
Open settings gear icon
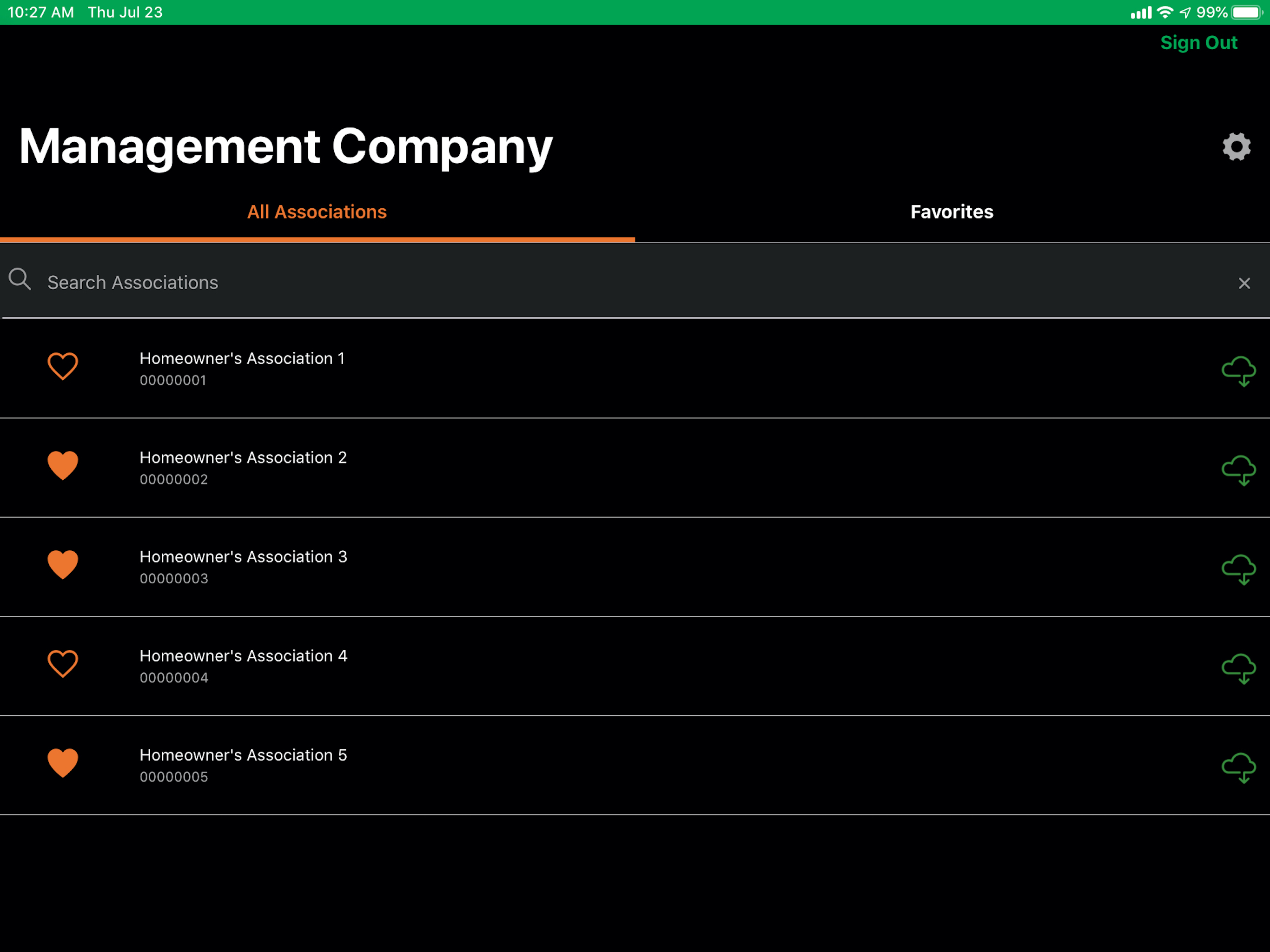click(1236, 147)
